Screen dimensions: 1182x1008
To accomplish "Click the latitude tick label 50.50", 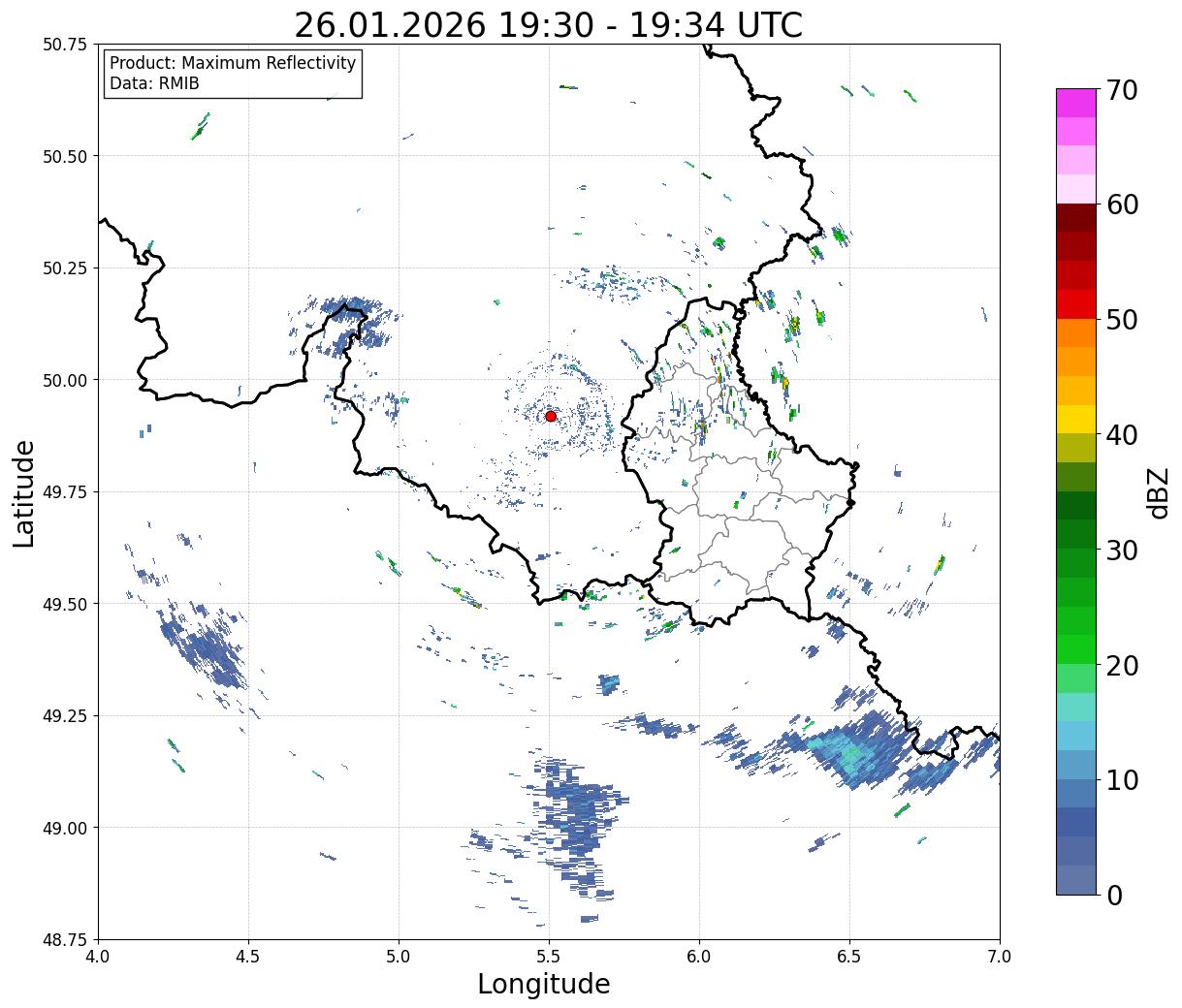I will [x=65, y=156].
